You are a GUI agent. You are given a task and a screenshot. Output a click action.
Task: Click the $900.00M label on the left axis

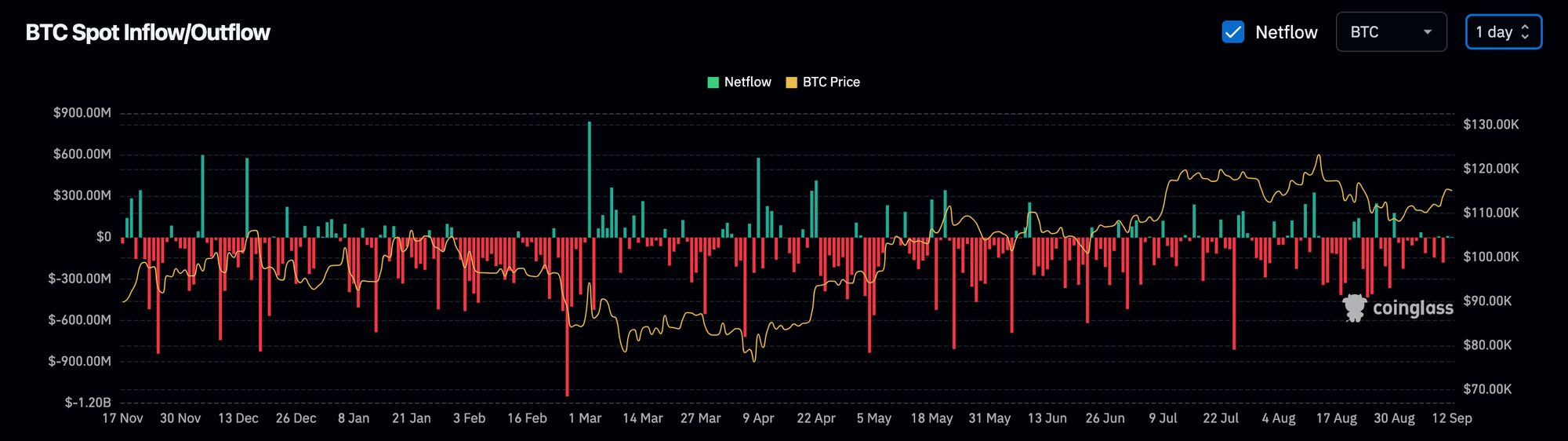pos(82,113)
